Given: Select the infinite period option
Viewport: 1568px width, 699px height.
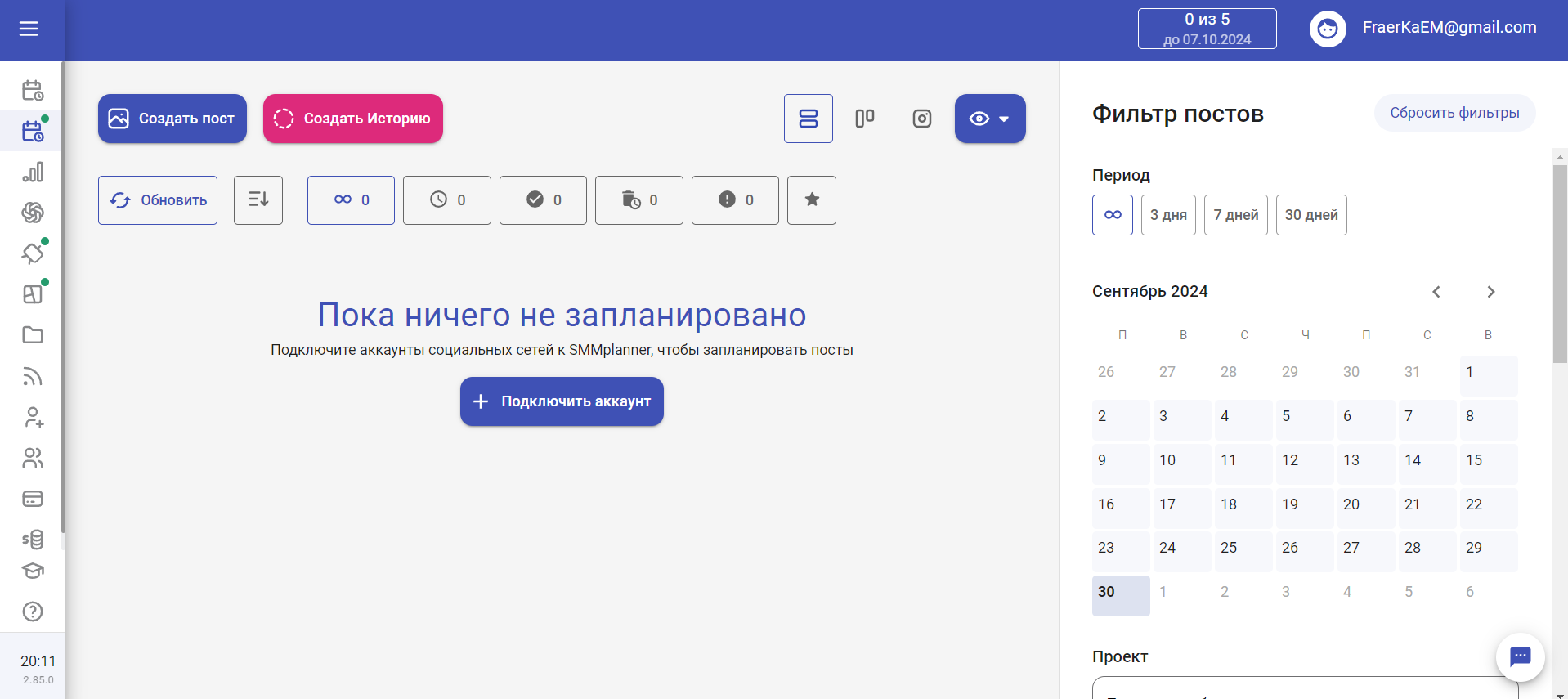Looking at the screenshot, I should [1113, 215].
